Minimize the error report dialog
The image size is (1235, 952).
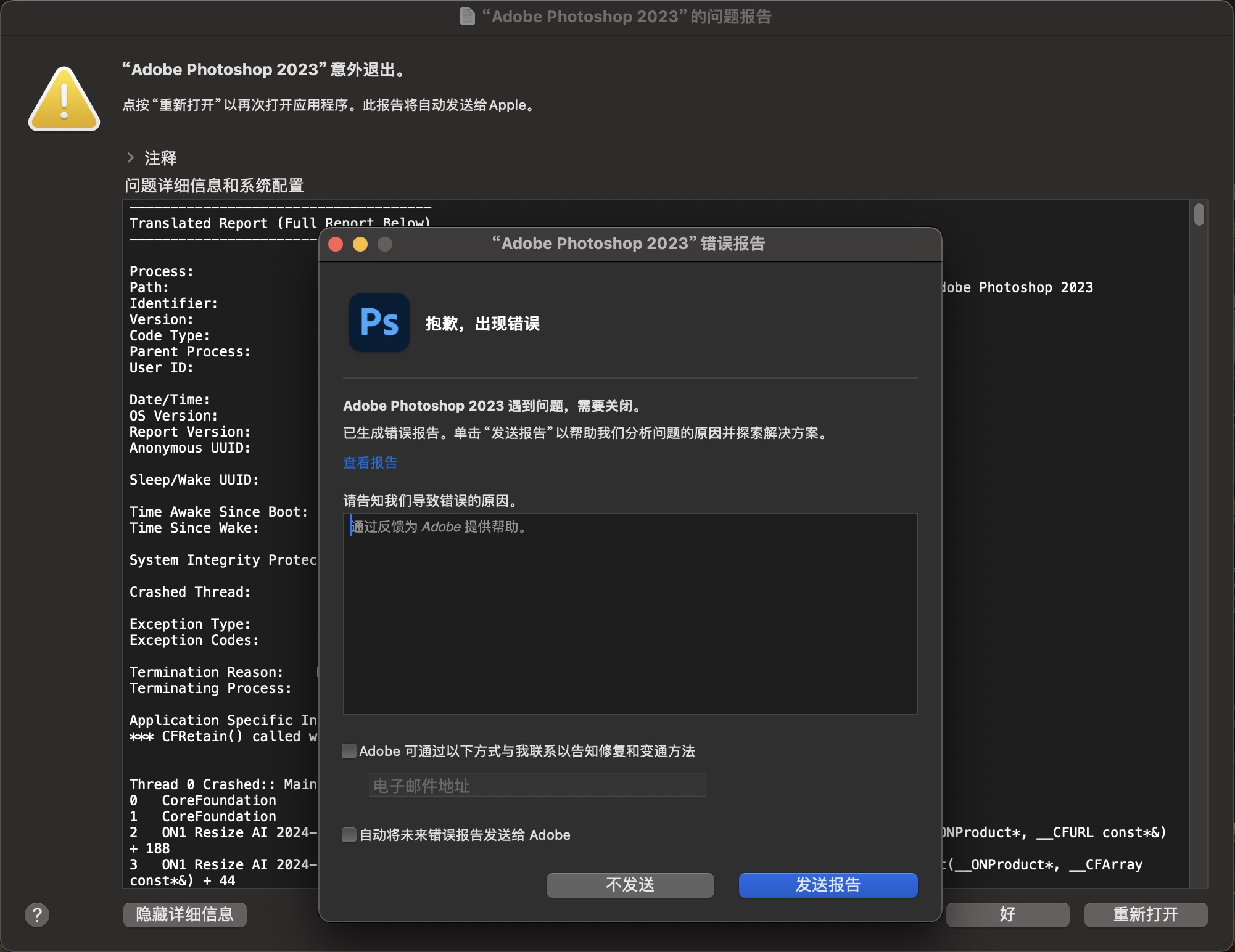tap(360, 244)
